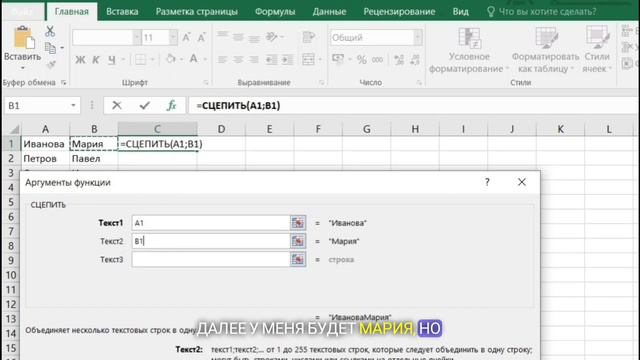
Task: Click the Текст3 empty input field
Action: coord(211,260)
